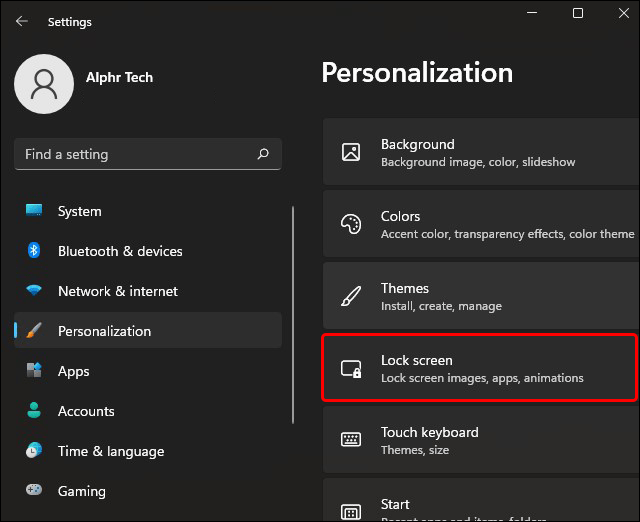Click the back arrow in Settings
Screen dimensions: 640x522
coord(22,21)
